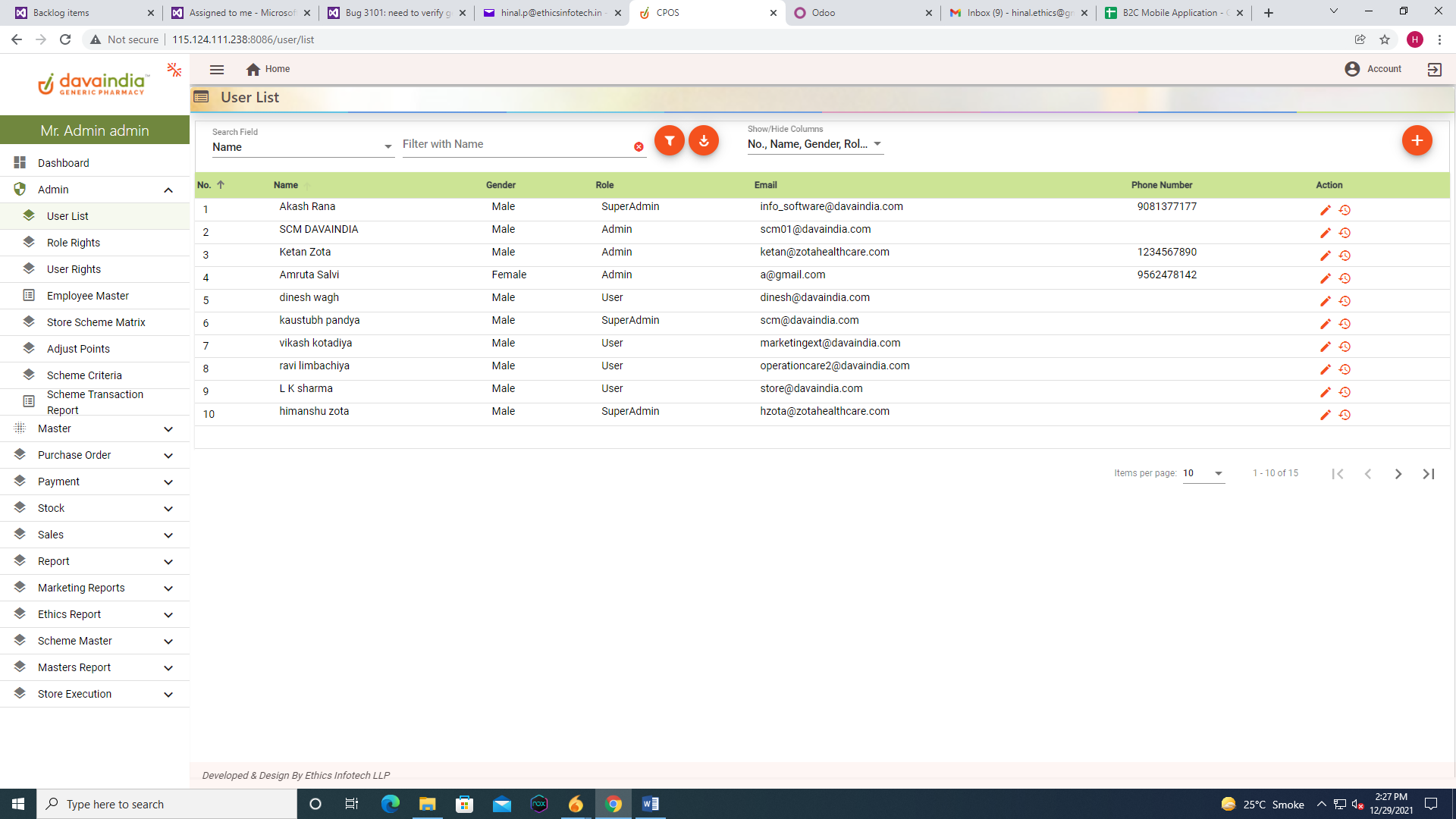1456x819 pixels.
Task: Open Role Rights in sidebar
Action: coord(74,243)
